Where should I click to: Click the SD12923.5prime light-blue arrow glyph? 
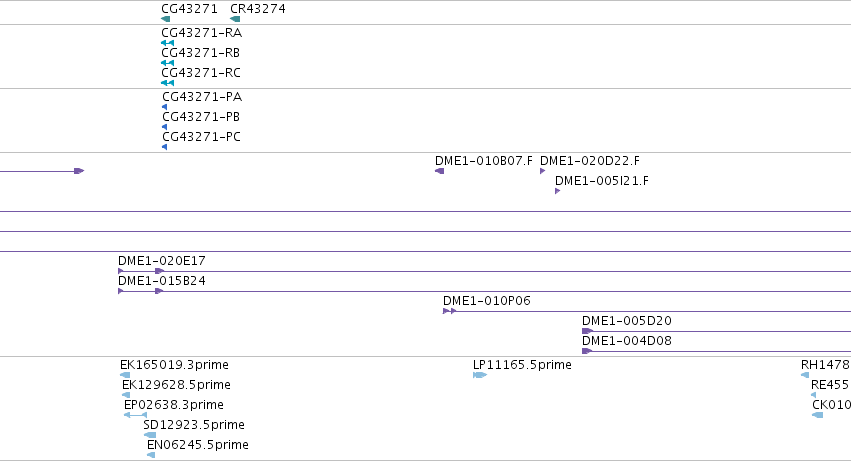coord(150,435)
